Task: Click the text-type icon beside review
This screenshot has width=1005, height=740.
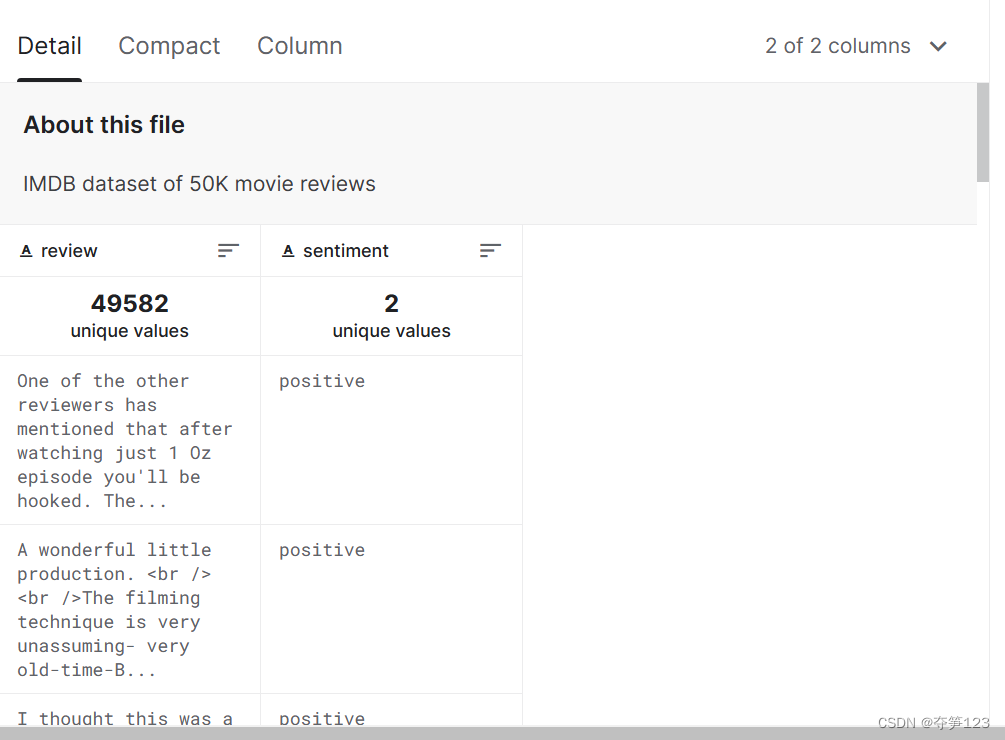Action: pos(27,251)
